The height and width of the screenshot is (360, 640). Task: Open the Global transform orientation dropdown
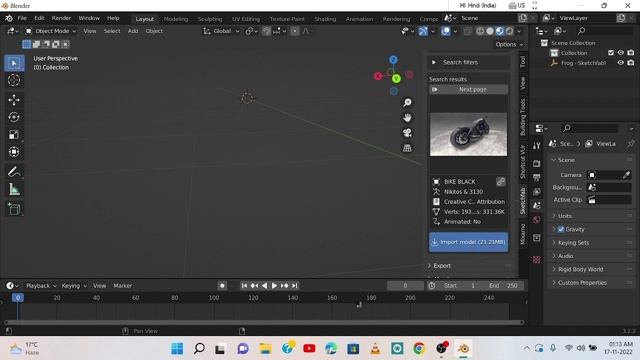click(222, 31)
